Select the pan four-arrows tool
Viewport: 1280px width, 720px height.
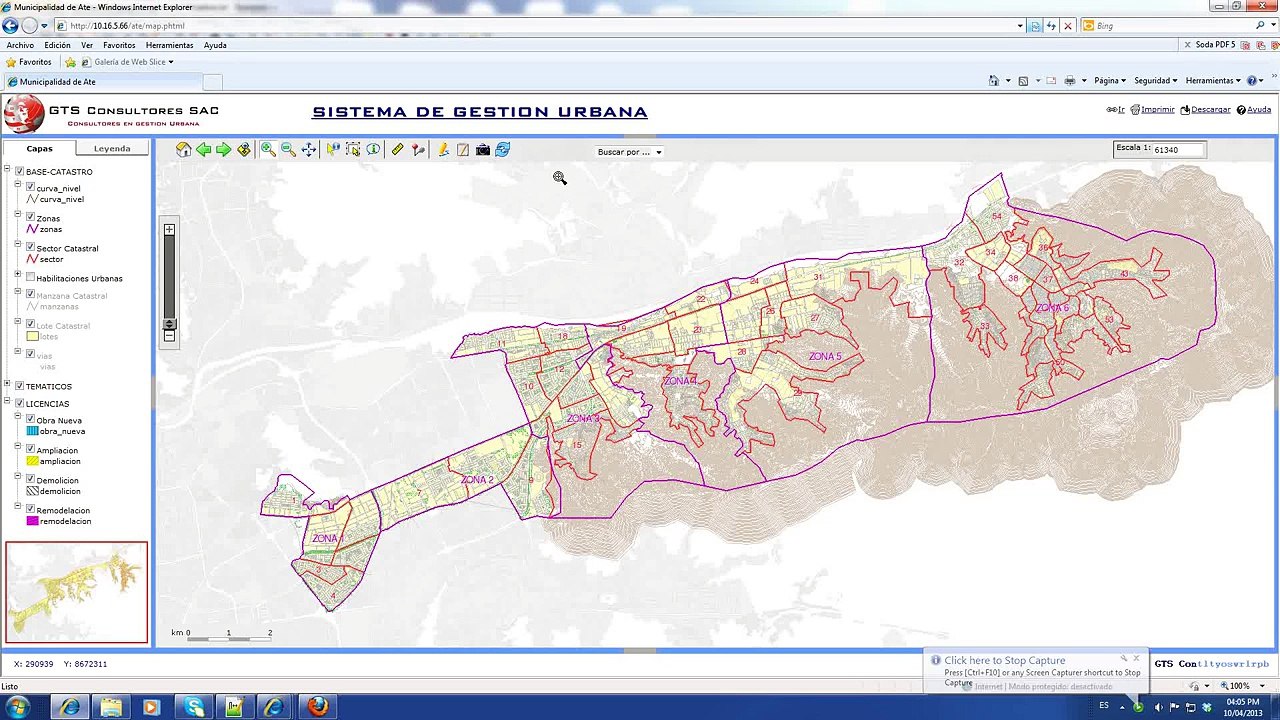click(x=309, y=150)
